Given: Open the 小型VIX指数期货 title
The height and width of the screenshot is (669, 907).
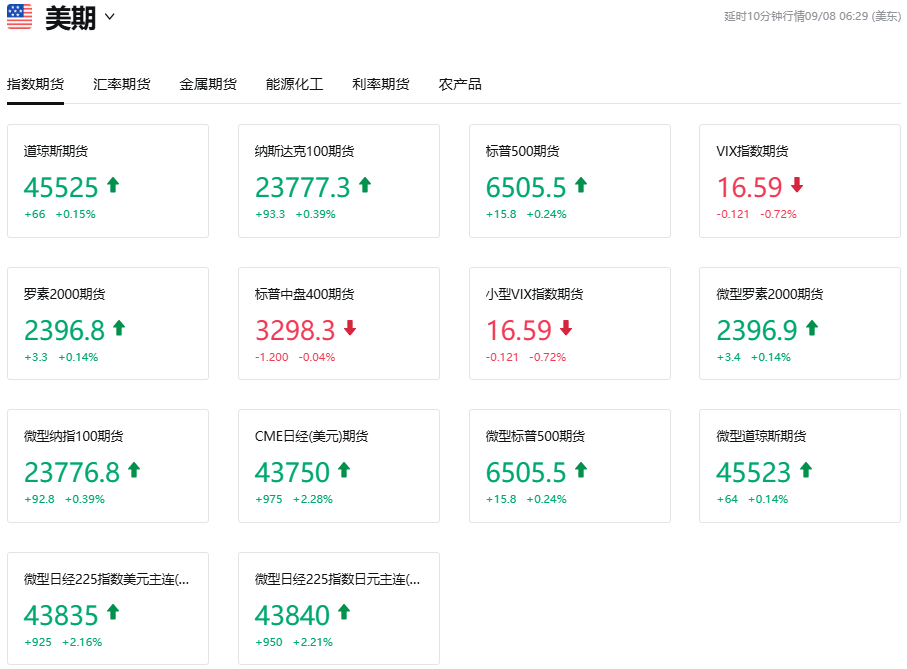Looking at the screenshot, I should click(x=534, y=294).
